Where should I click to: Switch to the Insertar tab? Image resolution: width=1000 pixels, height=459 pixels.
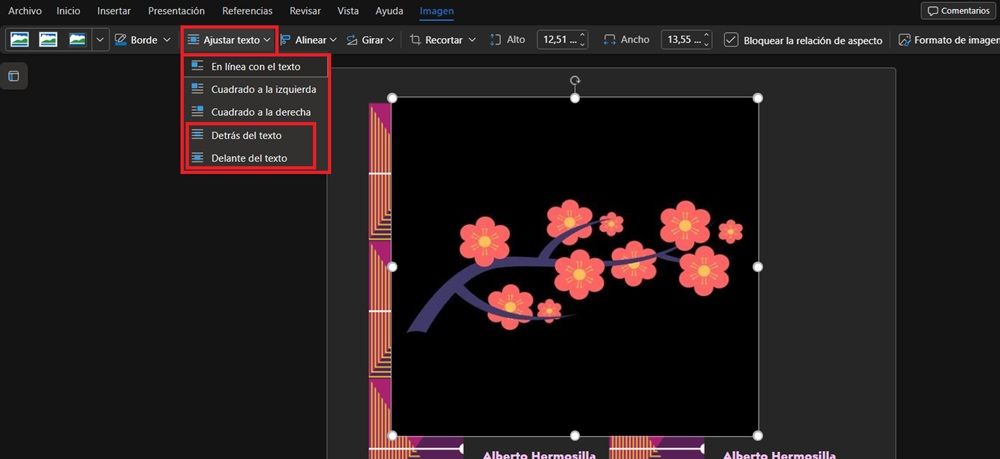[x=113, y=11]
